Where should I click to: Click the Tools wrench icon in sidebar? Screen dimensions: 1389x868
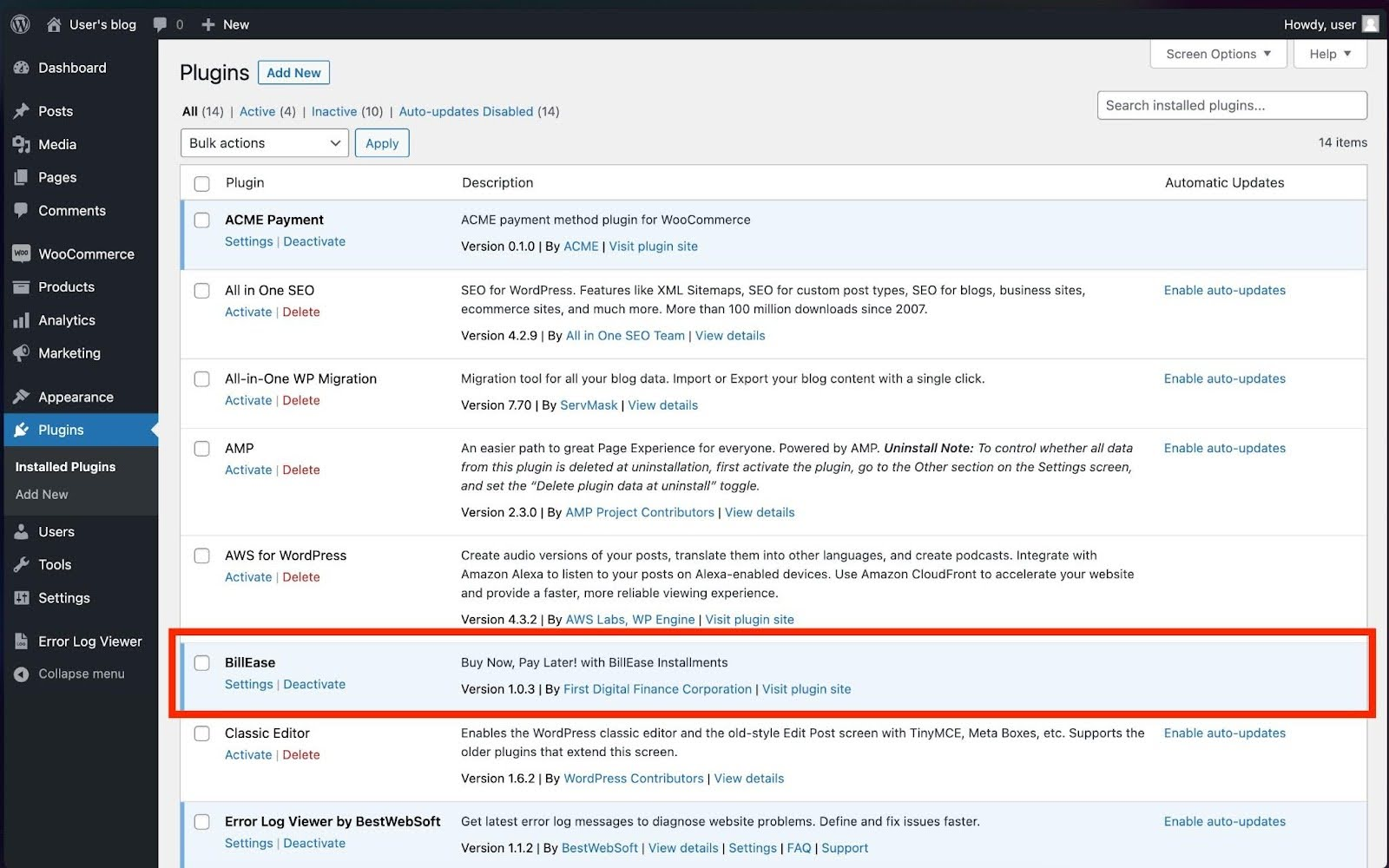click(22, 564)
